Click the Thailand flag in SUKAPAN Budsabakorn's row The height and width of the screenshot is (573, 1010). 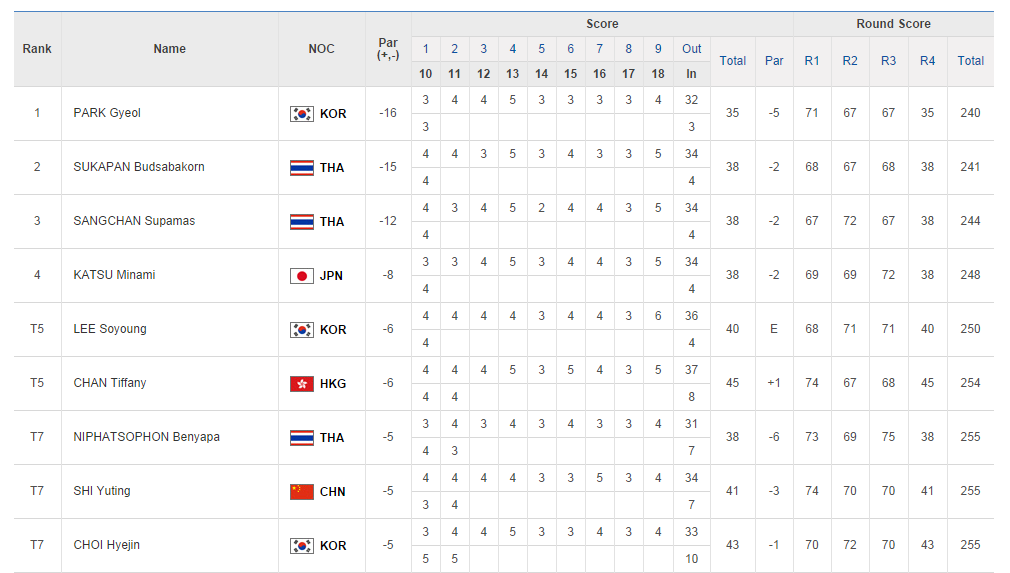(x=301, y=168)
